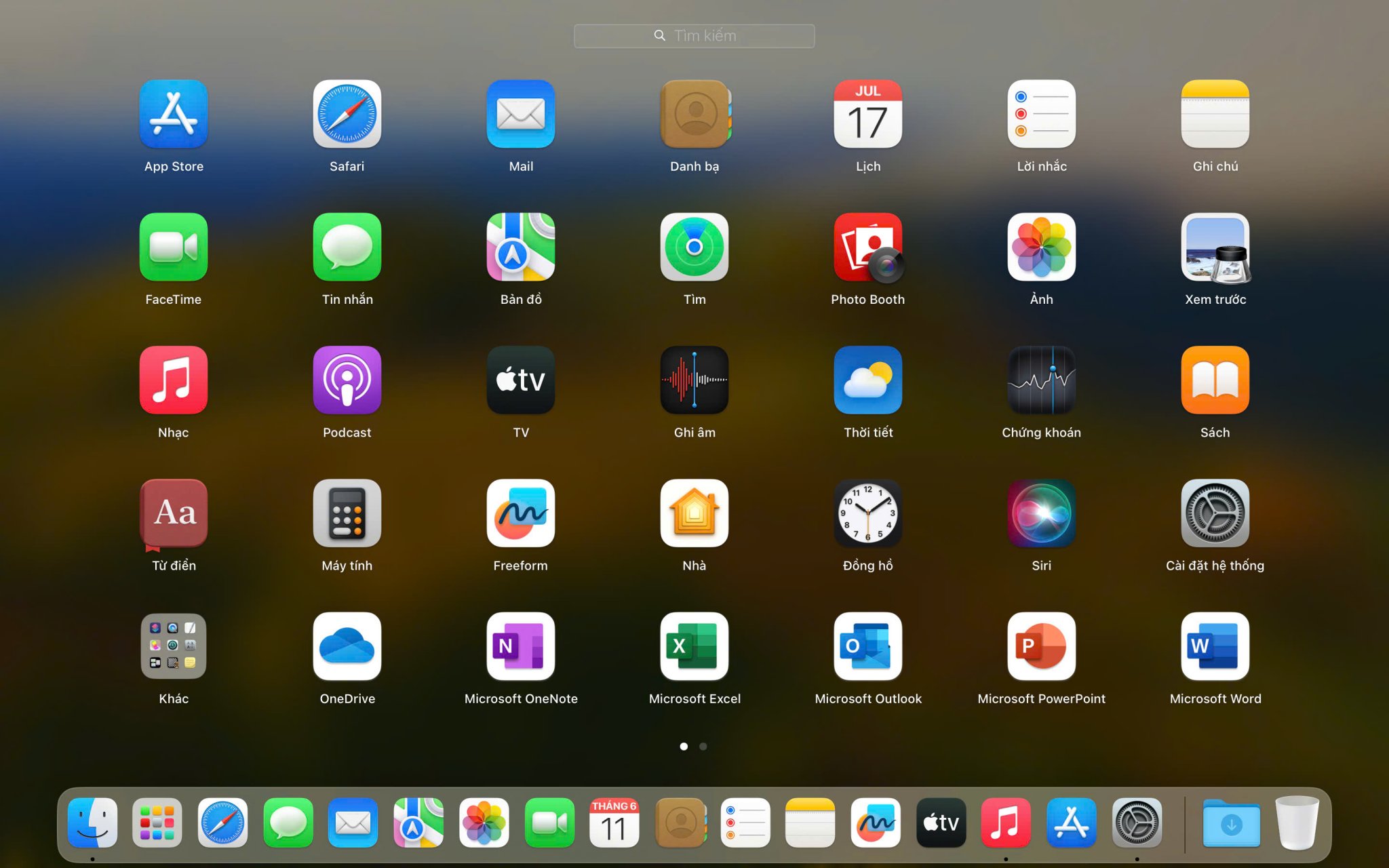Open the Mail app in Launchpad
This screenshot has height=868, width=1389.
521,114
